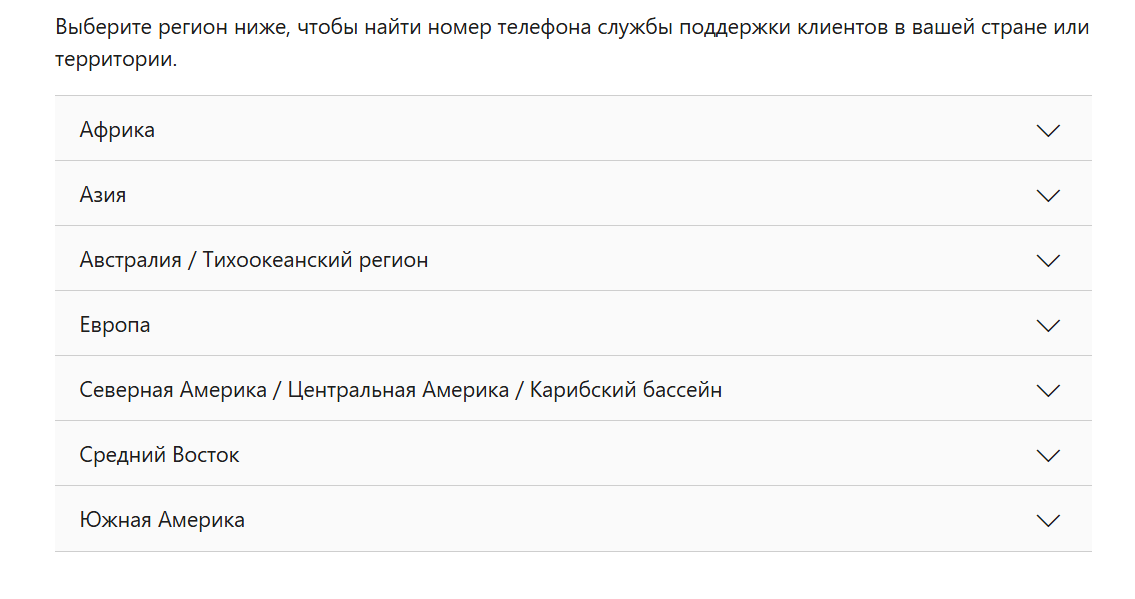Click the Африка downward chevron icon
The height and width of the screenshot is (599, 1135).
(1047, 130)
